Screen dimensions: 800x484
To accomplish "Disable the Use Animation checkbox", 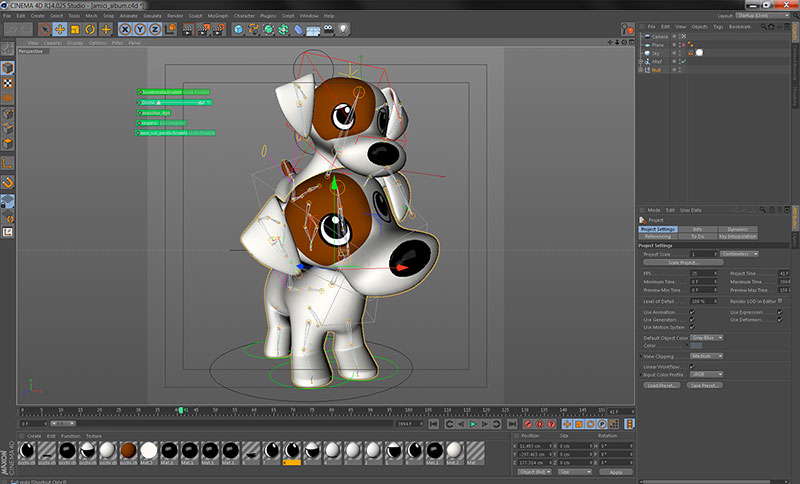I will coord(692,311).
